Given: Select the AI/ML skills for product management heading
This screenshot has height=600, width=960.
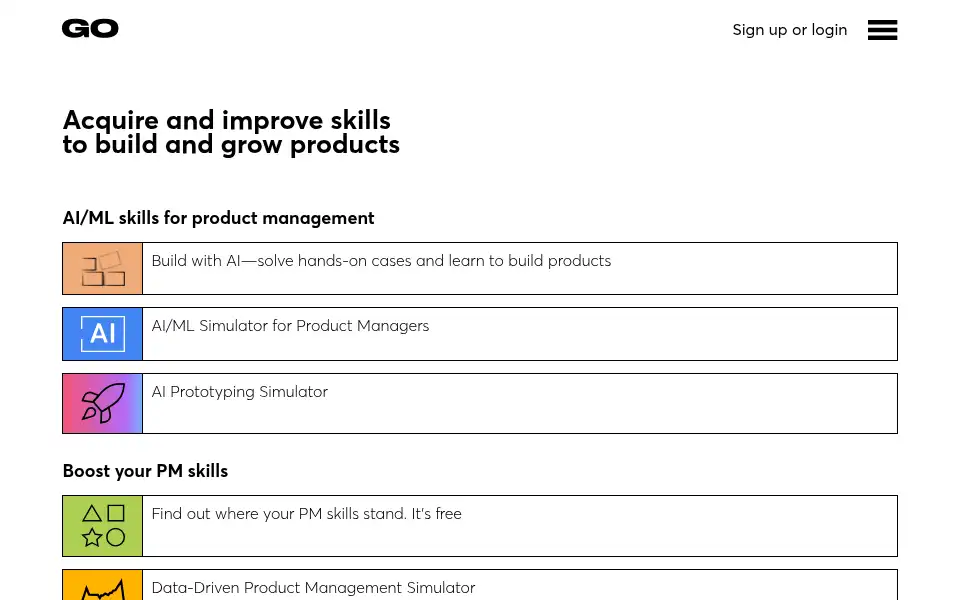Looking at the screenshot, I should 218,218.
